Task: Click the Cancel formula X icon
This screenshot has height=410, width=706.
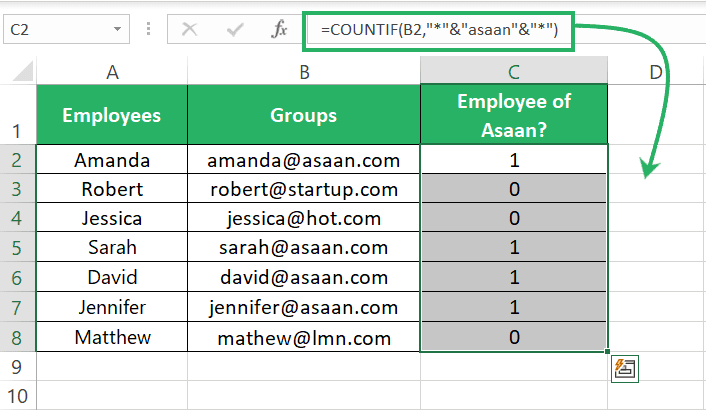Action: coord(189,30)
